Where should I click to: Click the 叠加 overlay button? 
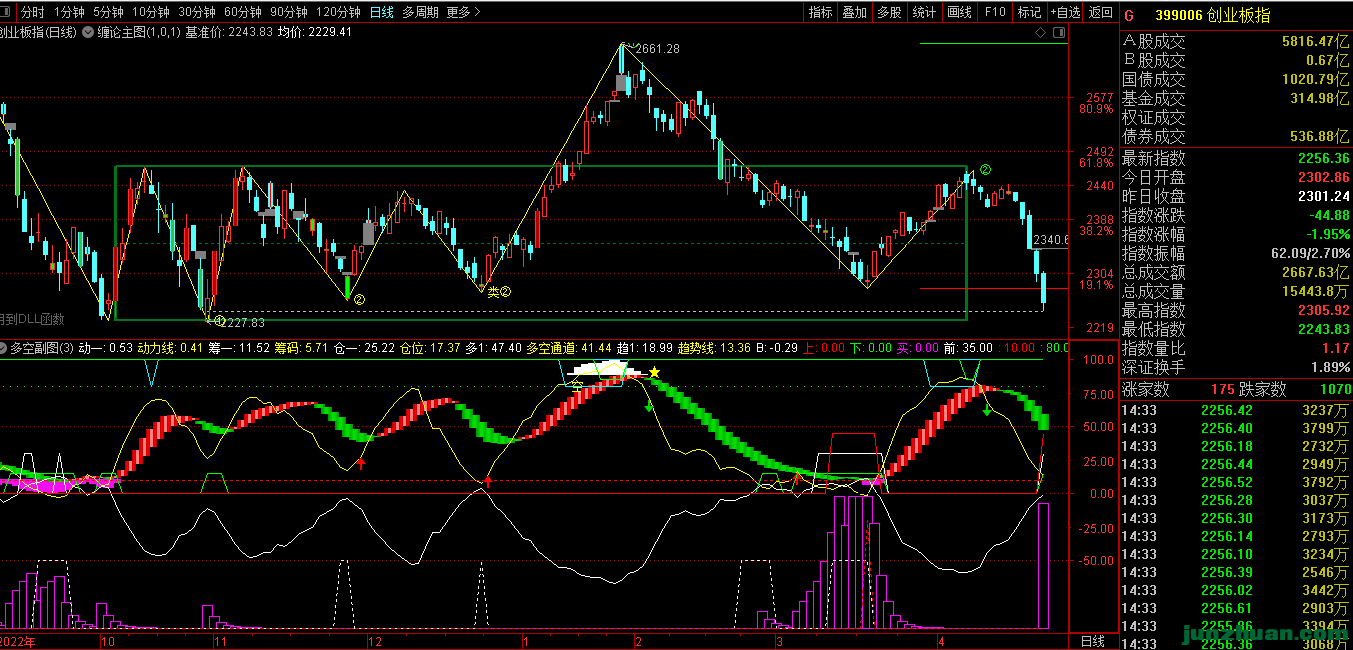(x=855, y=12)
